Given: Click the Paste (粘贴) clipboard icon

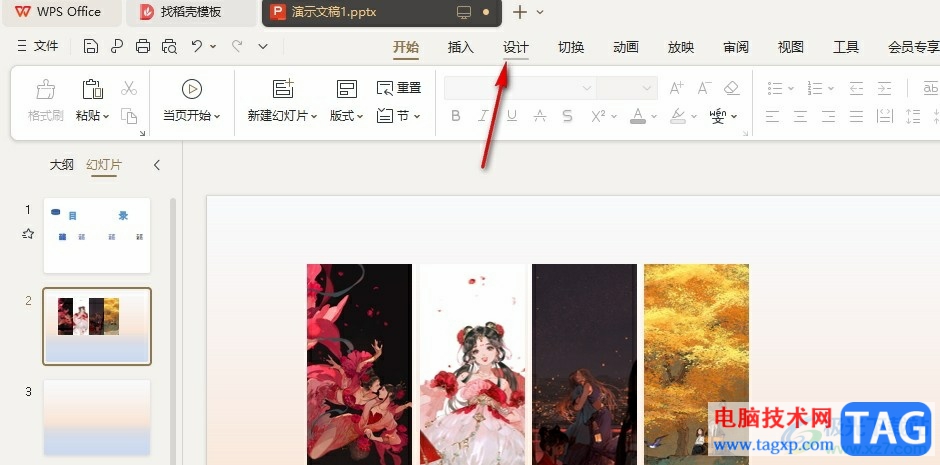Looking at the screenshot, I should (92, 89).
